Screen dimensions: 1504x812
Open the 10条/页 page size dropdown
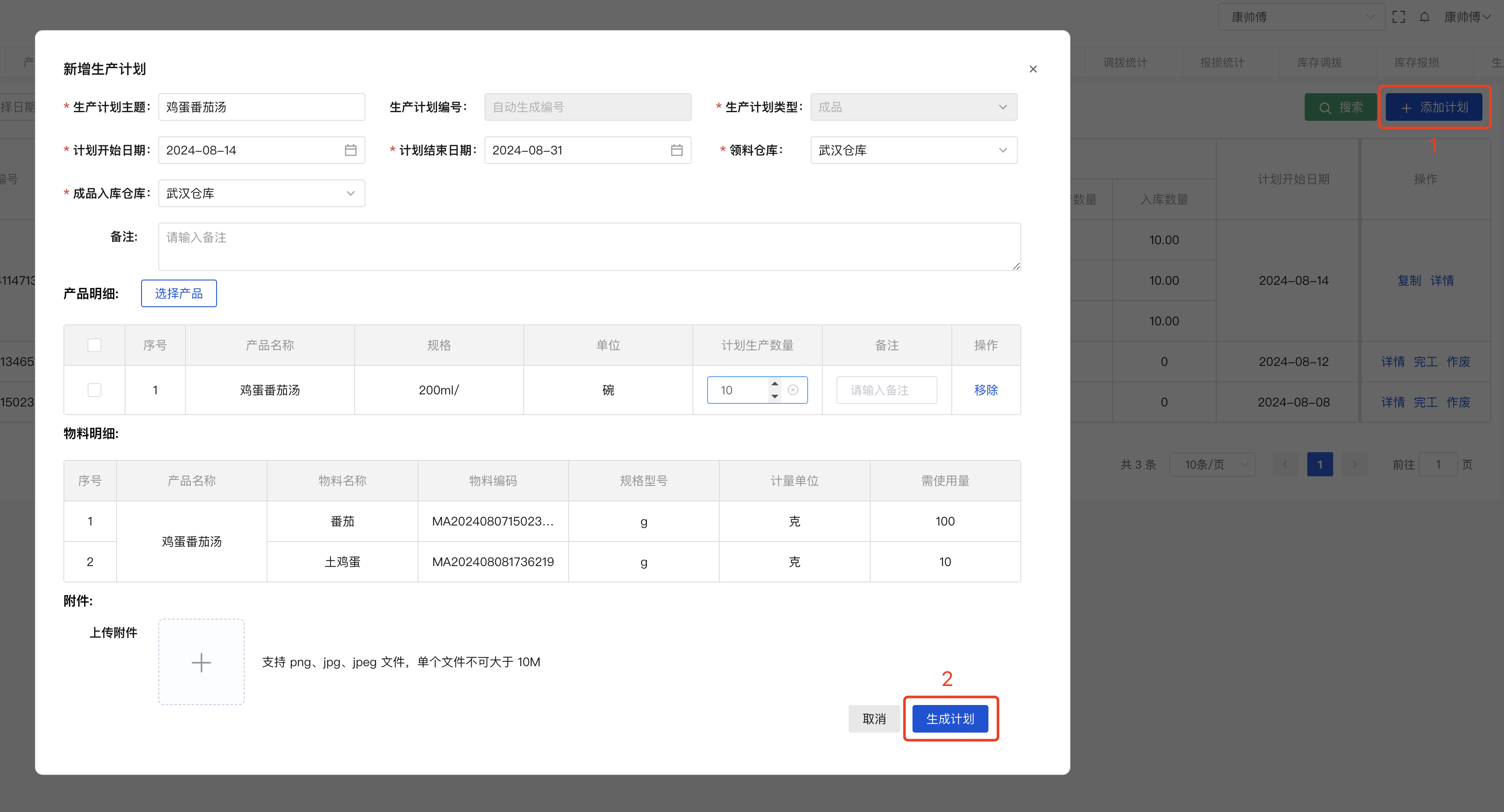pyautogui.click(x=1212, y=464)
